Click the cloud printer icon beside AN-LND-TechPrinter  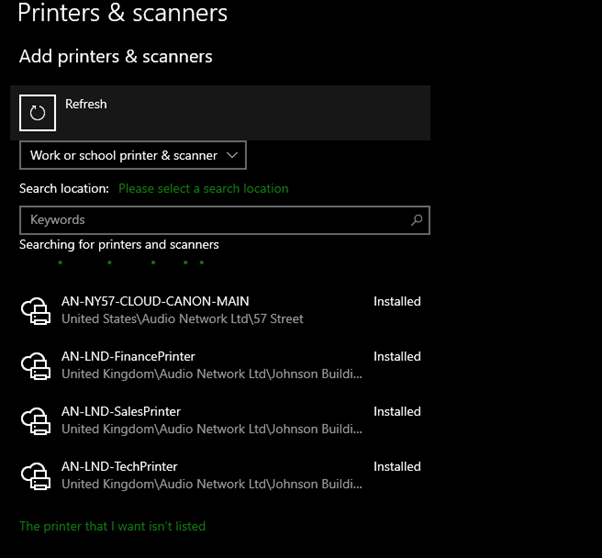(36, 476)
